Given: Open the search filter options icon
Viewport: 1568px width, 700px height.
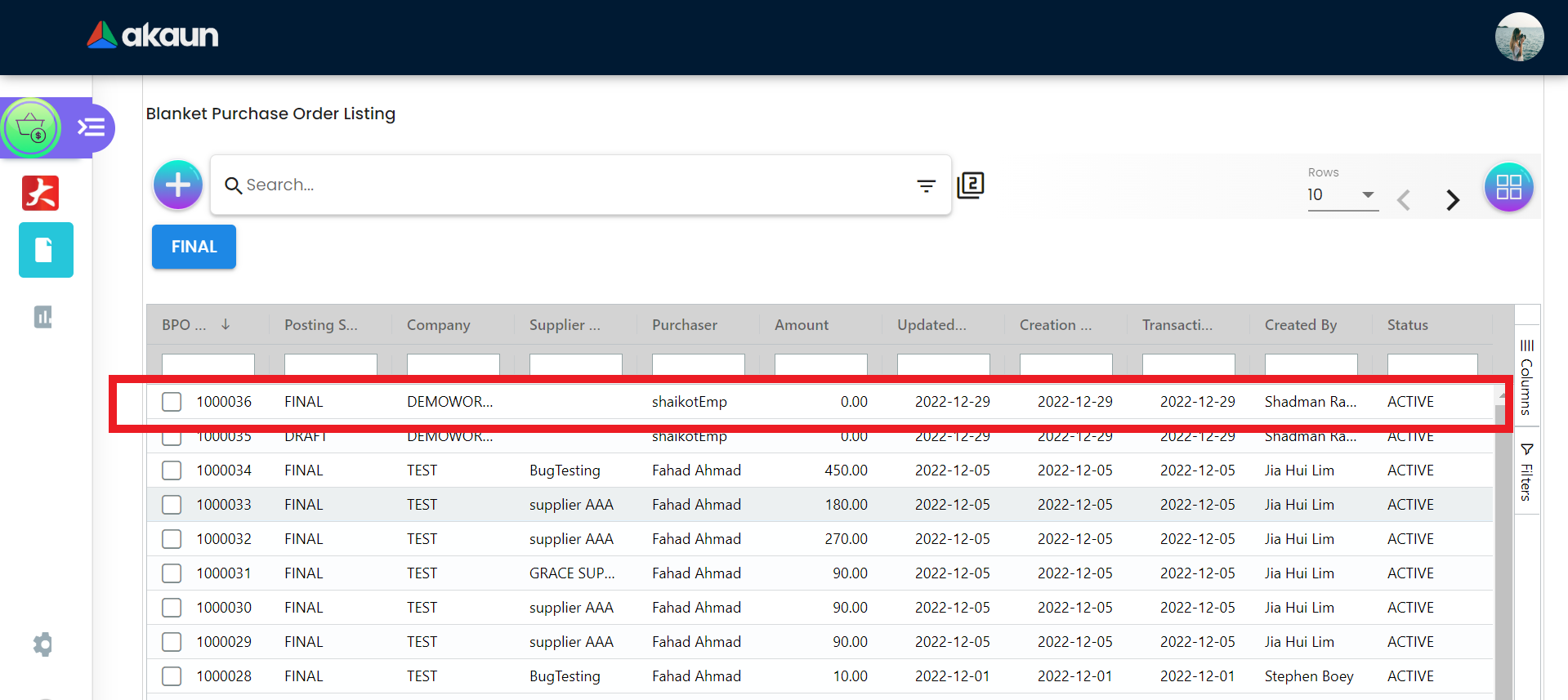Looking at the screenshot, I should coord(926,186).
